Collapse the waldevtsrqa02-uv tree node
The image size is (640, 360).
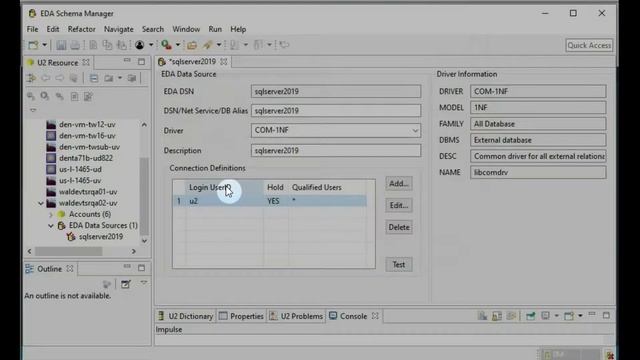(41, 203)
